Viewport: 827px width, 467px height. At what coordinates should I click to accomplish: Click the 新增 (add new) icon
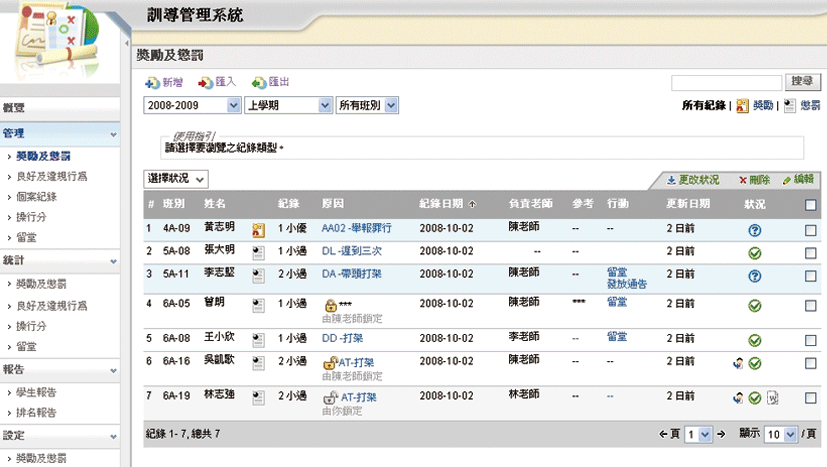[x=151, y=83]
